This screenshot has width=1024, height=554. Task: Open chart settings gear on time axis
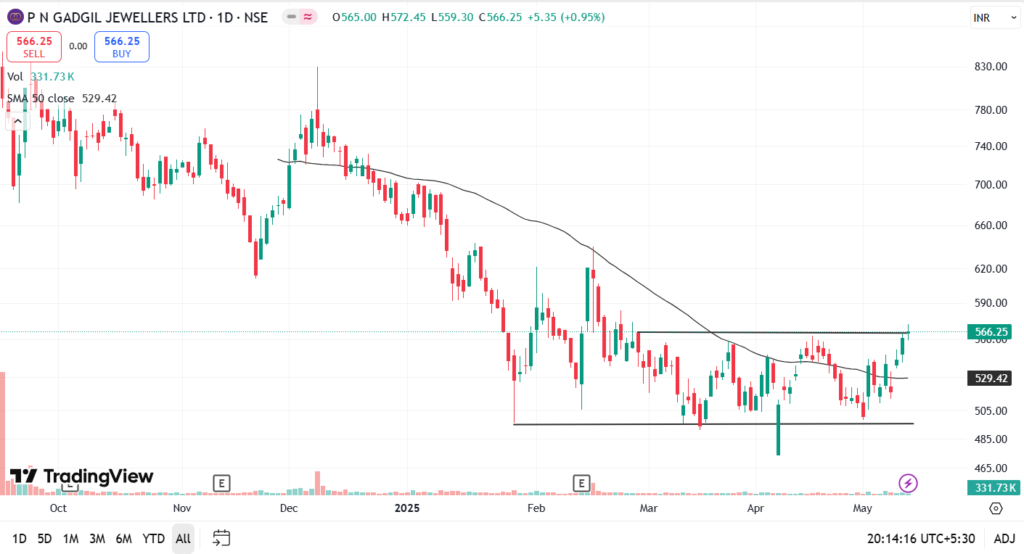tap(995, 508)
